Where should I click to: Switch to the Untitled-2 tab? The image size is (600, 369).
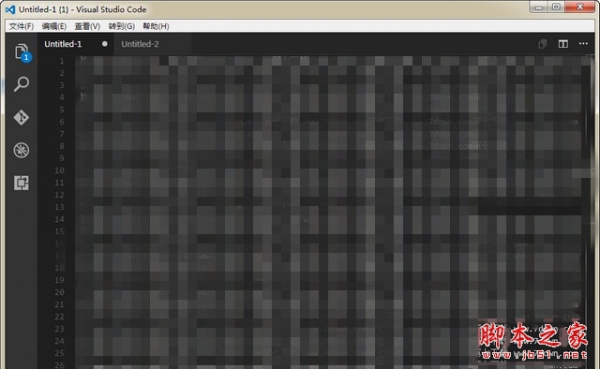click(140, 44)
